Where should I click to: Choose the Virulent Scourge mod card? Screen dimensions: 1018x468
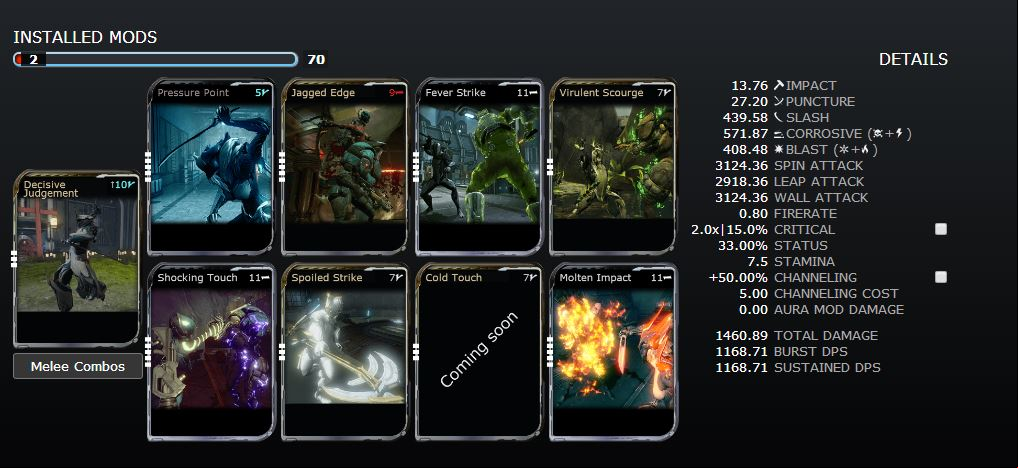613,166
